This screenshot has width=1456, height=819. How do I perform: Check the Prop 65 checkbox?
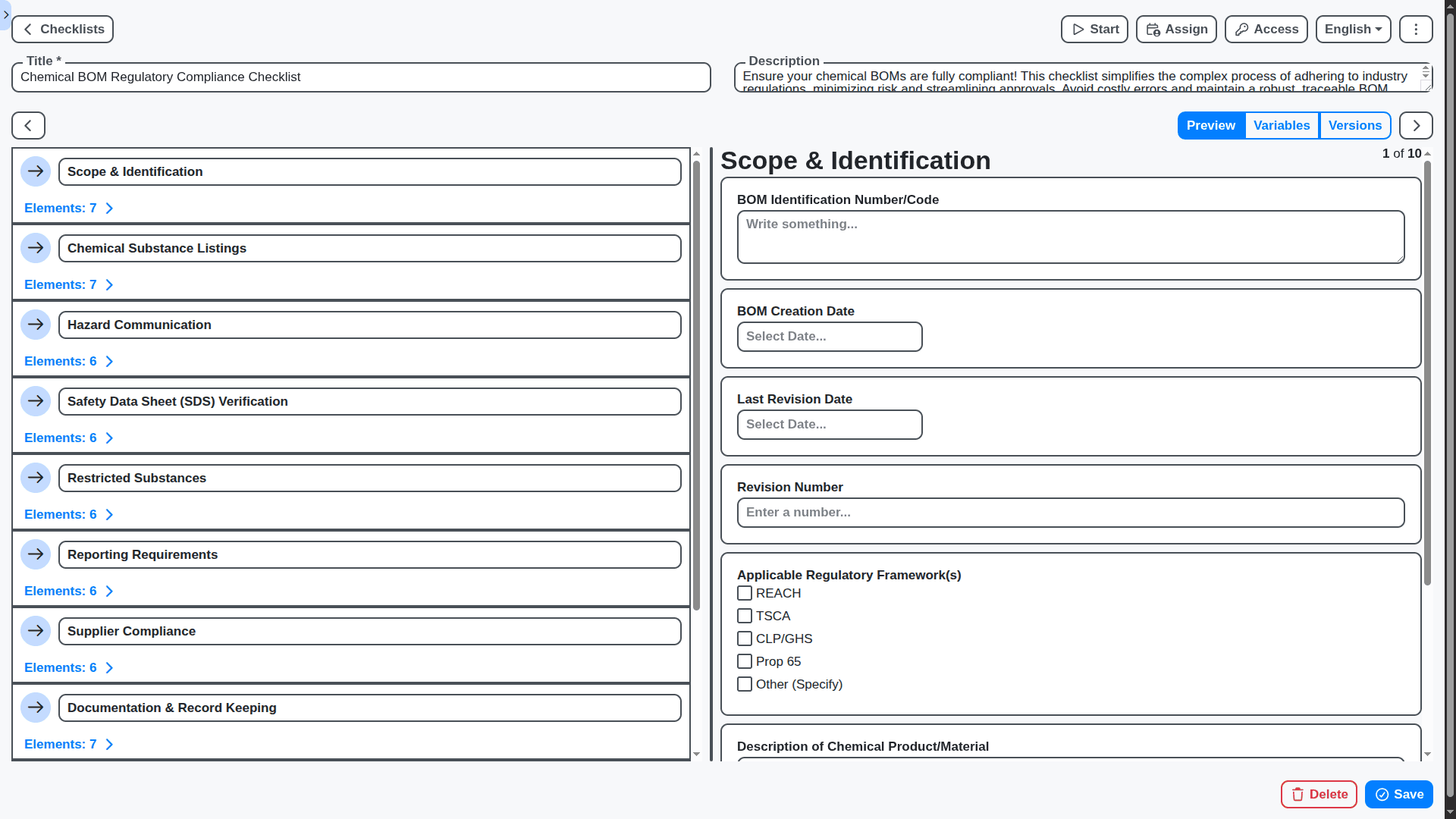click(x=745, y=661)
